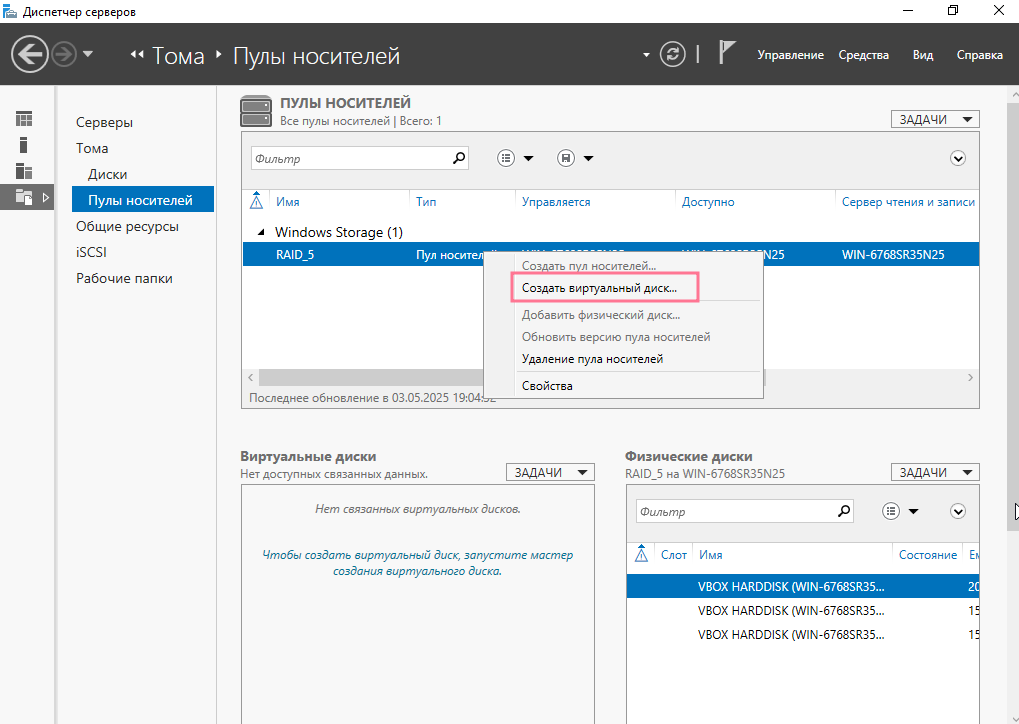Click search magnifier in storage pools filter
This screenshot has height=724, width=1019.
459,158
